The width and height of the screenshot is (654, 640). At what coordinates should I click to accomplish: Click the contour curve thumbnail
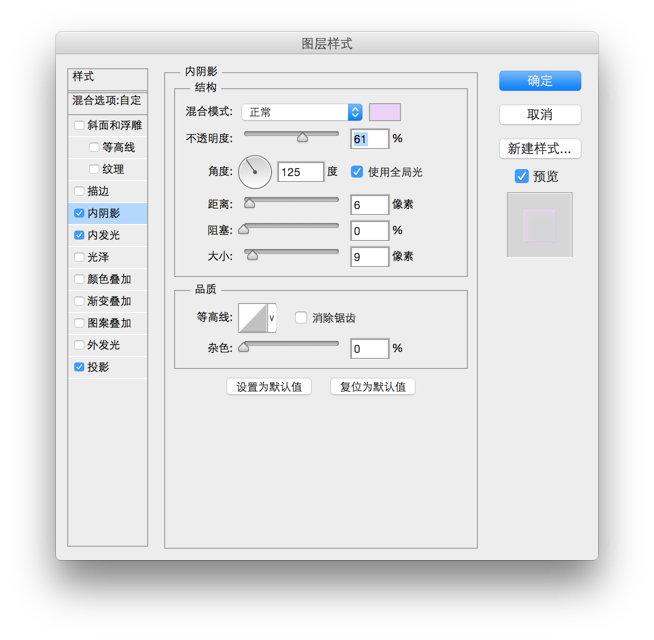pos(253,318)
